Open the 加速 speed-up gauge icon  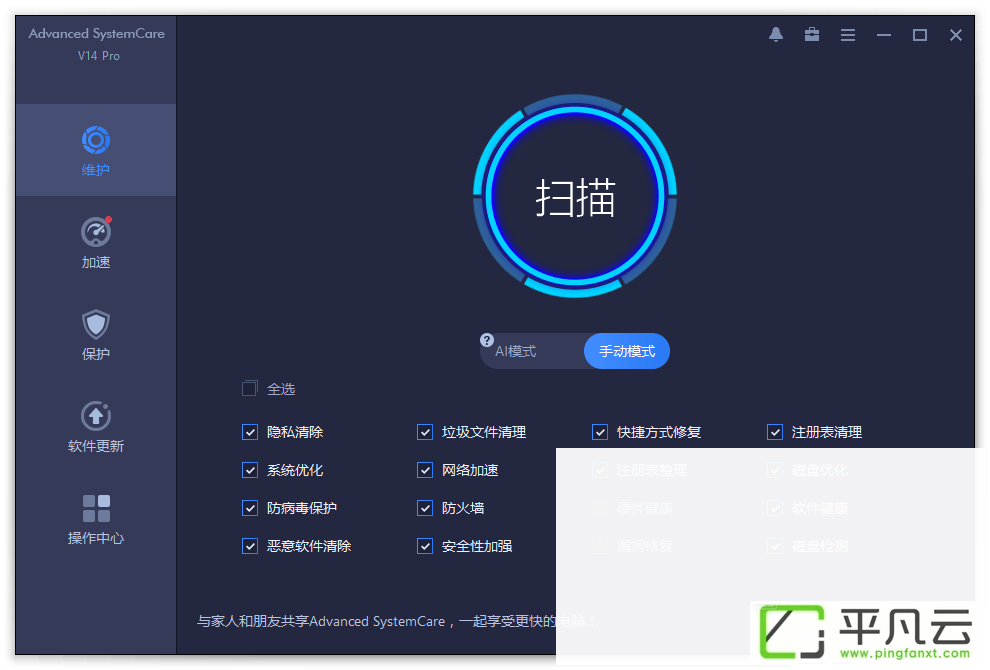point(96,232)
